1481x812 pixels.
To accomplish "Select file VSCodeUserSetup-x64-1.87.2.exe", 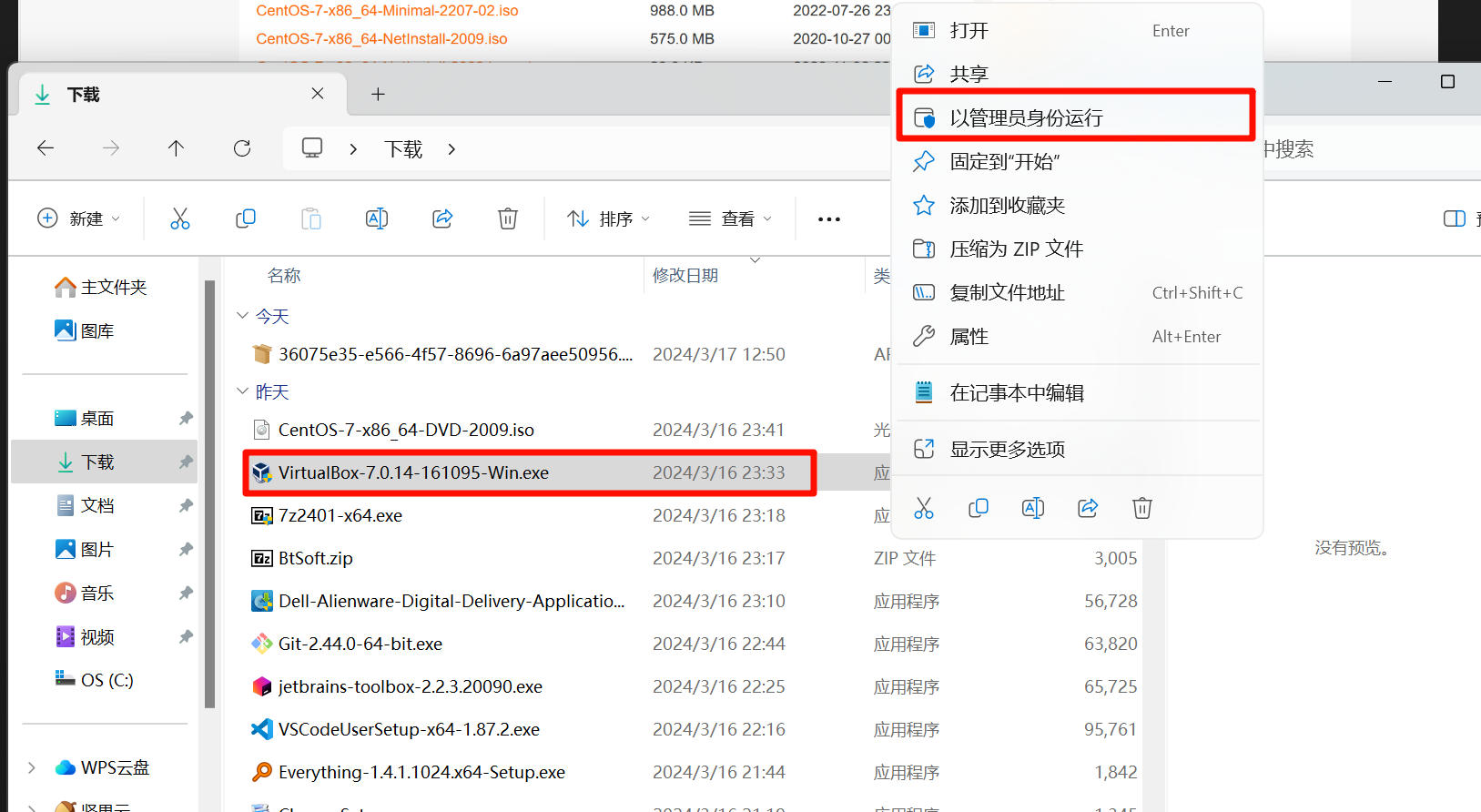I will coord(409,729).
